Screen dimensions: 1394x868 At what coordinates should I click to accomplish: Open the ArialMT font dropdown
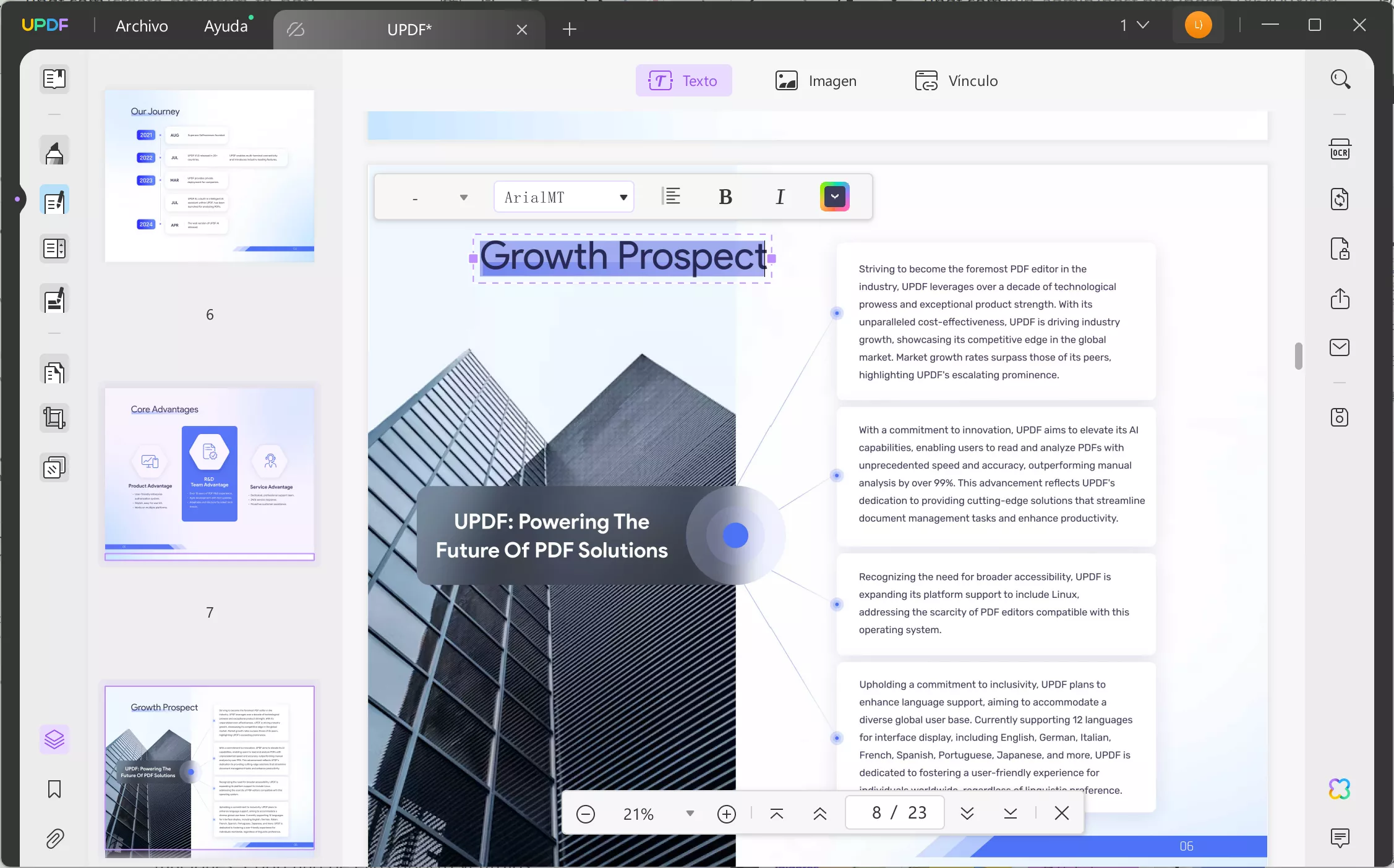pos(564,197)
